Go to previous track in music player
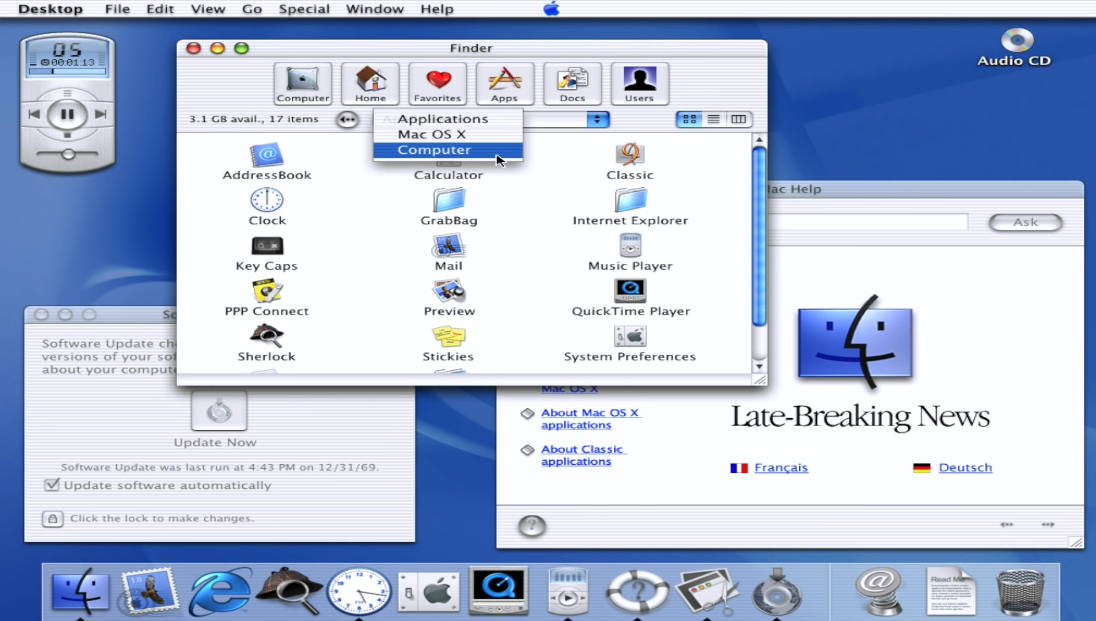This screenshot has height=621, width=1096. click(34, 114)
